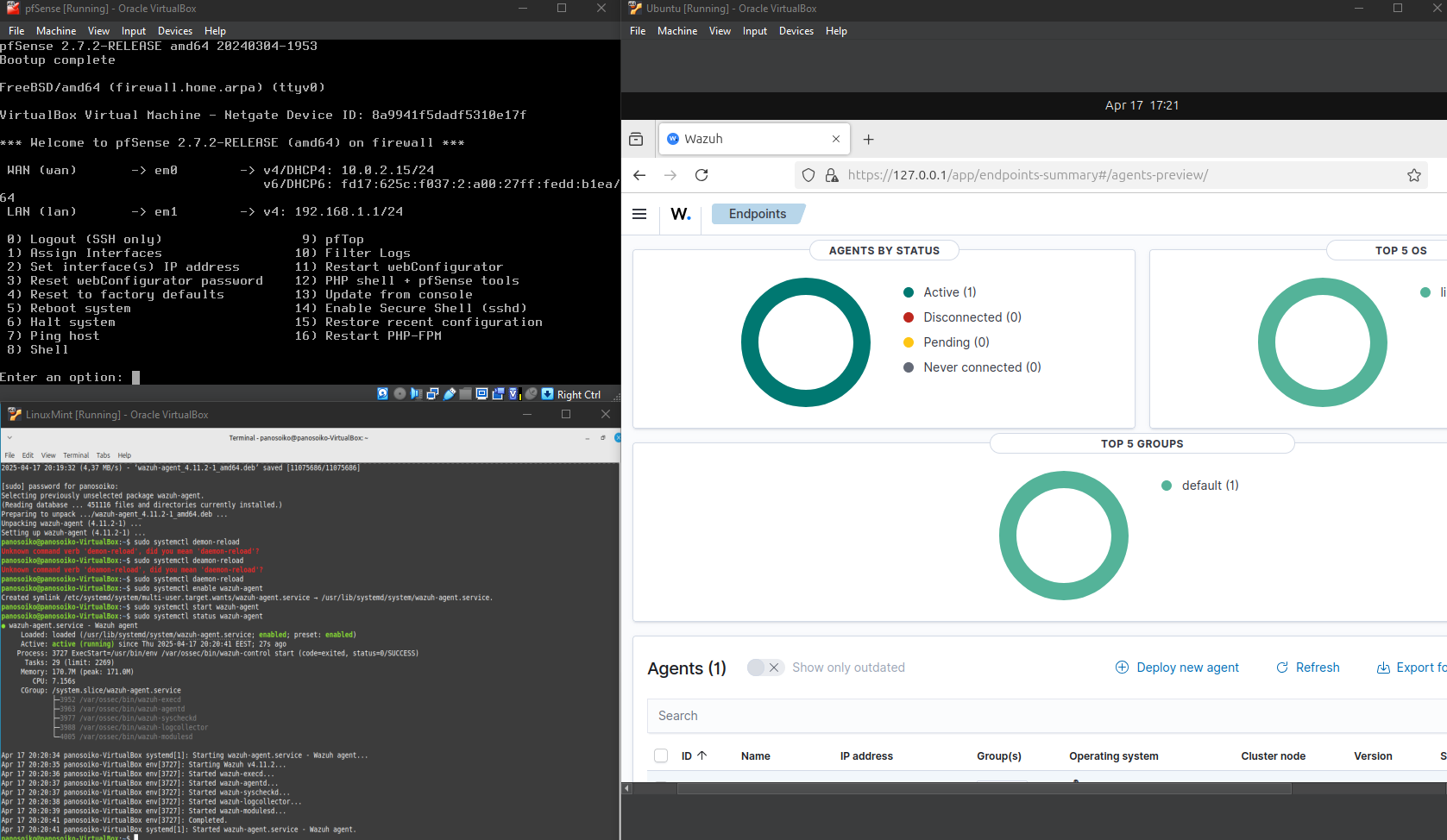The height and width of the screenshot is (840, 1447).
Task: Open the browser's recent tabs list icon
Action: [636, 139]
